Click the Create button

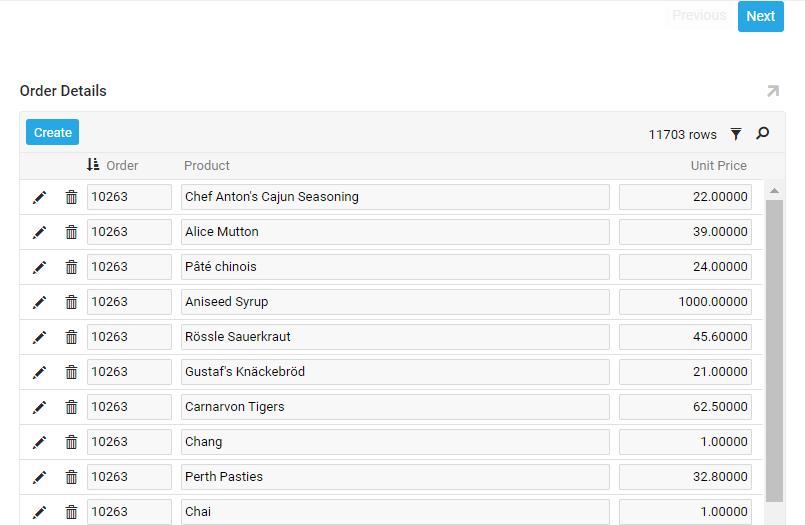tap(52, 132)
